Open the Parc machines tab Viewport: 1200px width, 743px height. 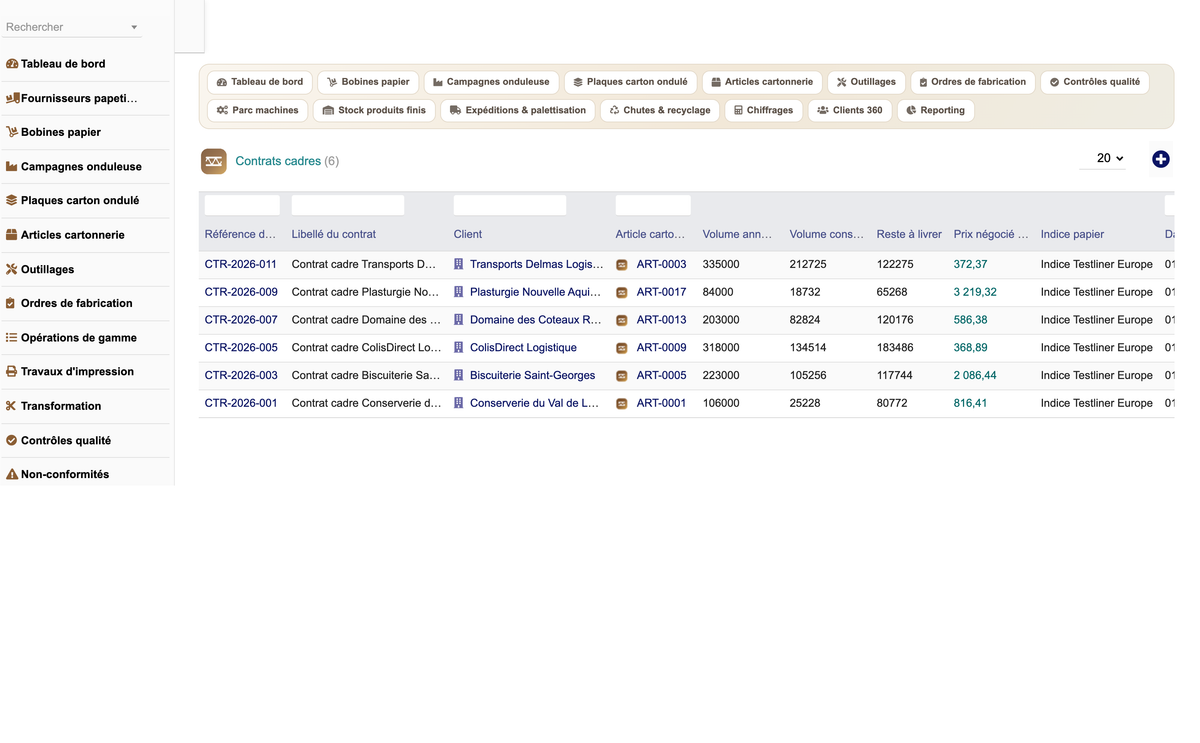click(258, 110)
